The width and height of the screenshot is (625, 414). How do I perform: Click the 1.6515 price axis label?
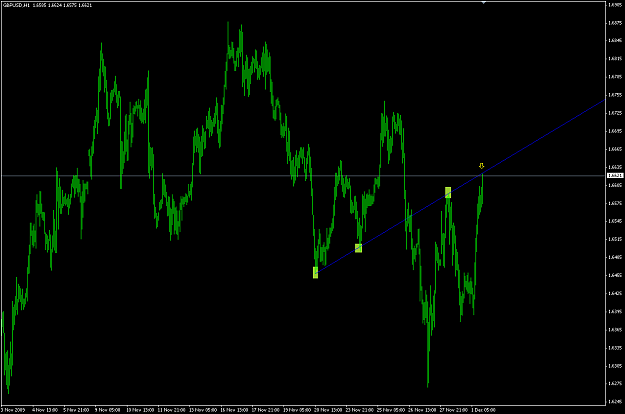point(615,239)
